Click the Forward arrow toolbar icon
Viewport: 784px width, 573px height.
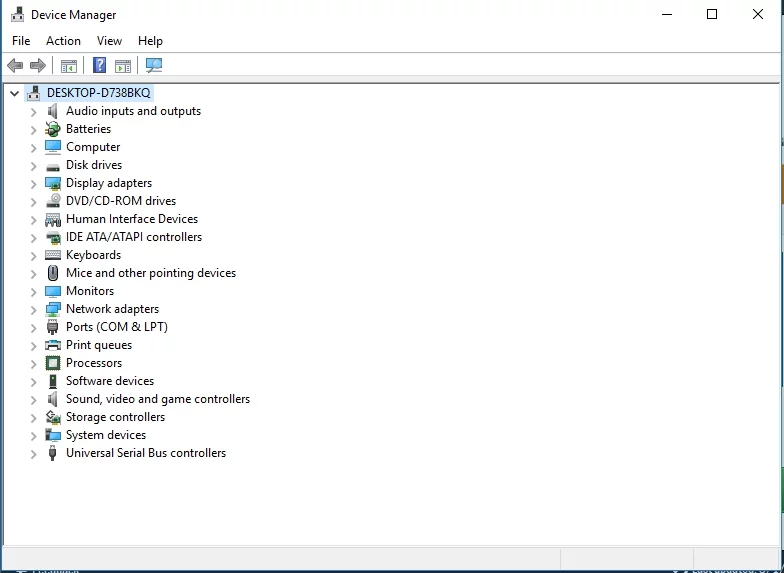(38, 66)
